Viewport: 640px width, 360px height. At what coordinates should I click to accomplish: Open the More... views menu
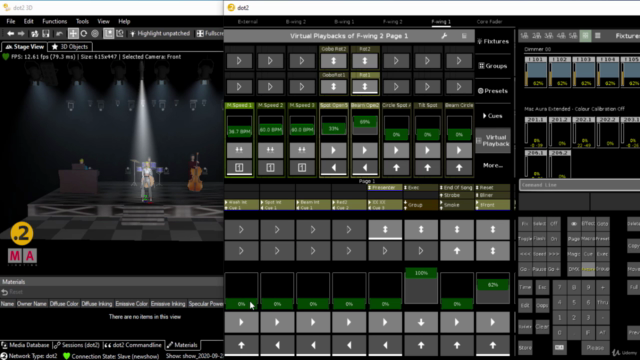493,165
